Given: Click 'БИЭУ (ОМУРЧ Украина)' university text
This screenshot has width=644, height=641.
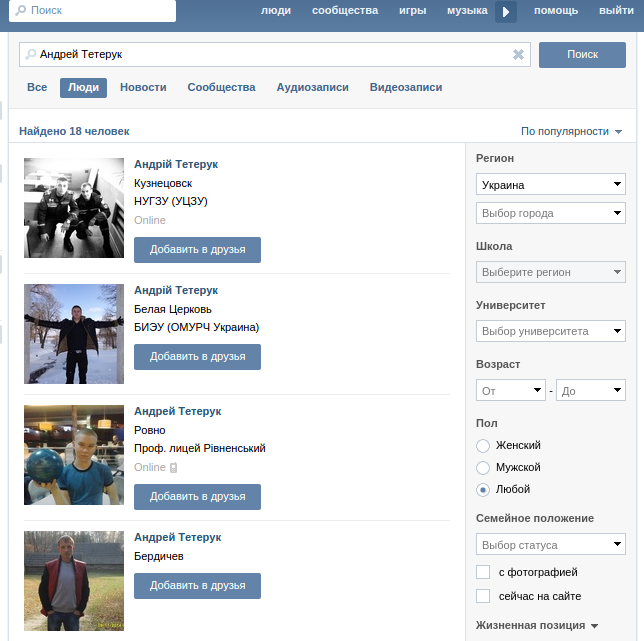Looking at the screenshot, I should point(196,327).
